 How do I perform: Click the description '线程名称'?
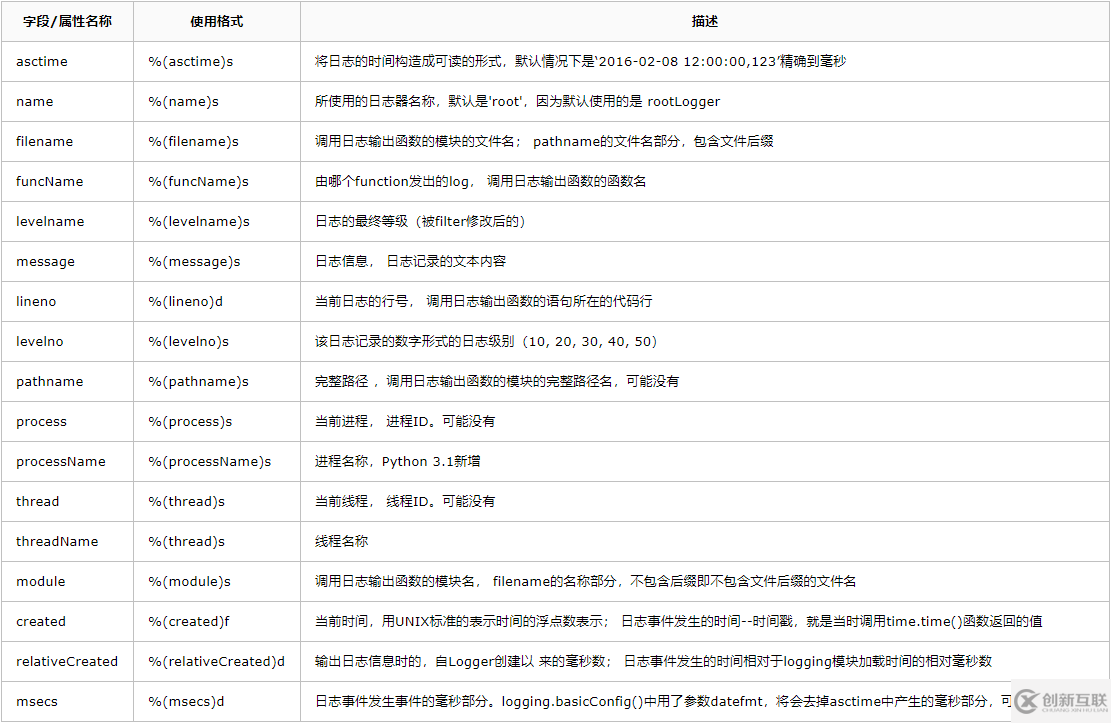pyautogui.click(x=705, y=542)
